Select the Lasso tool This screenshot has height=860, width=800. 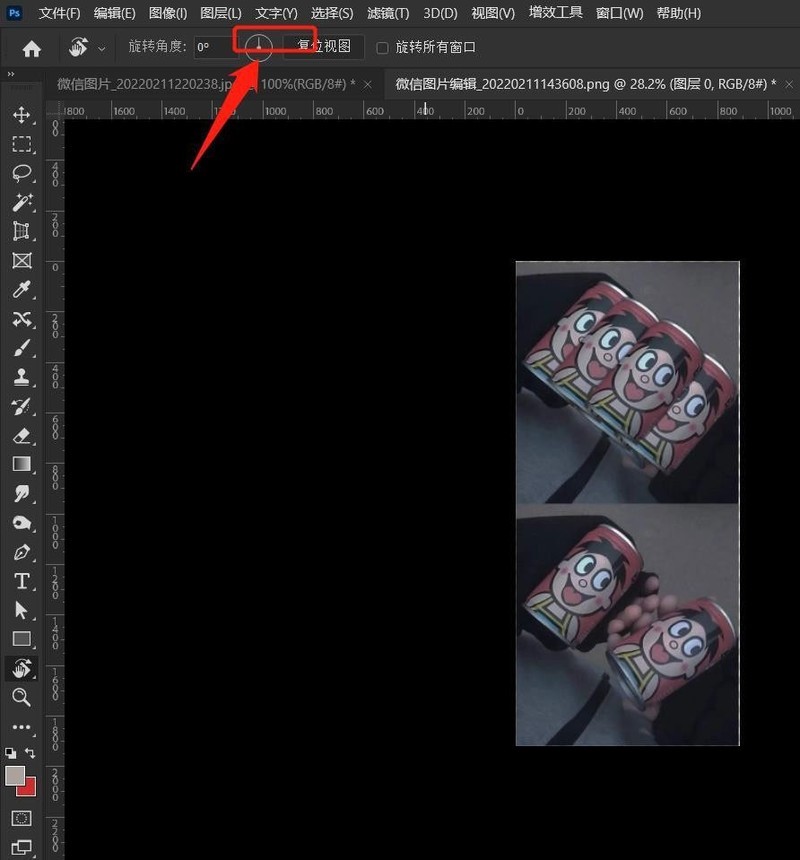21,173
